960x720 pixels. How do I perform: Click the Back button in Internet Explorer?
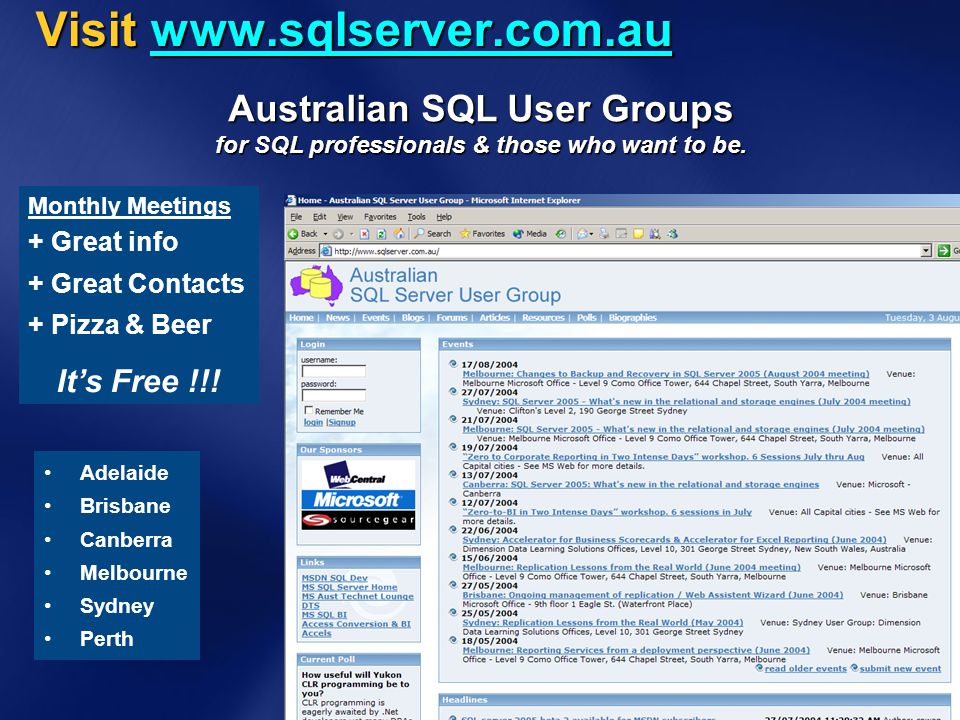pos(303,234)
